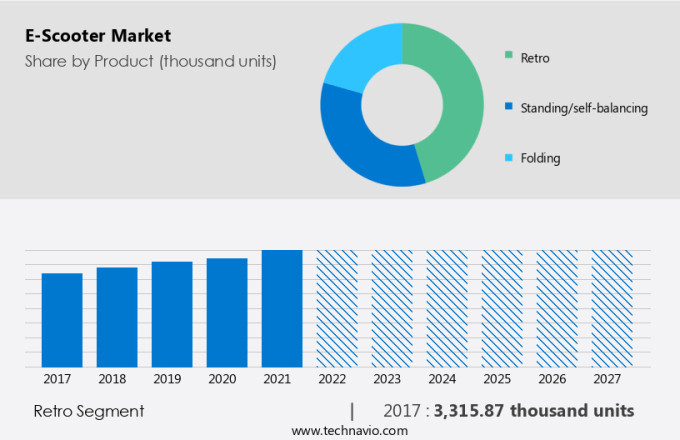680x440 pixels.
Task: Click the 2022 hatched forecast bar
Action: 337,309
